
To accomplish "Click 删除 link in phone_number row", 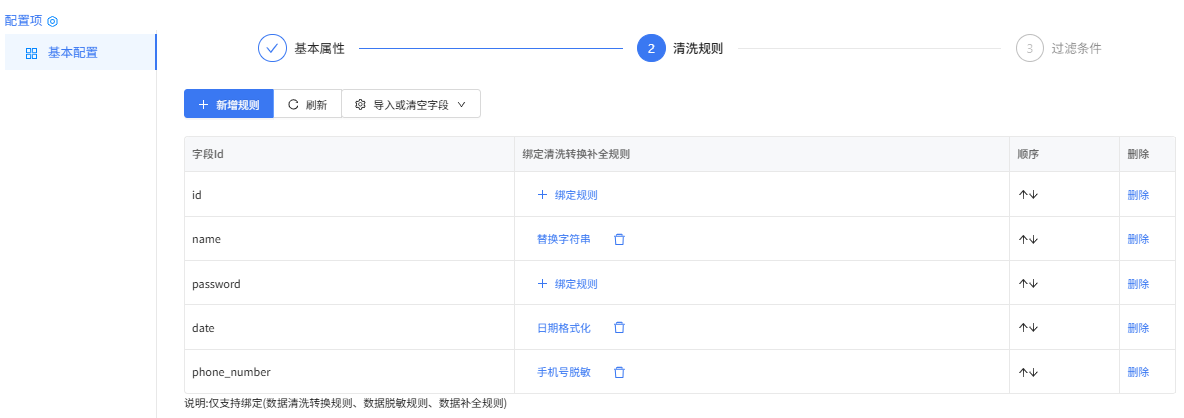I will [x=1138, y=372].
